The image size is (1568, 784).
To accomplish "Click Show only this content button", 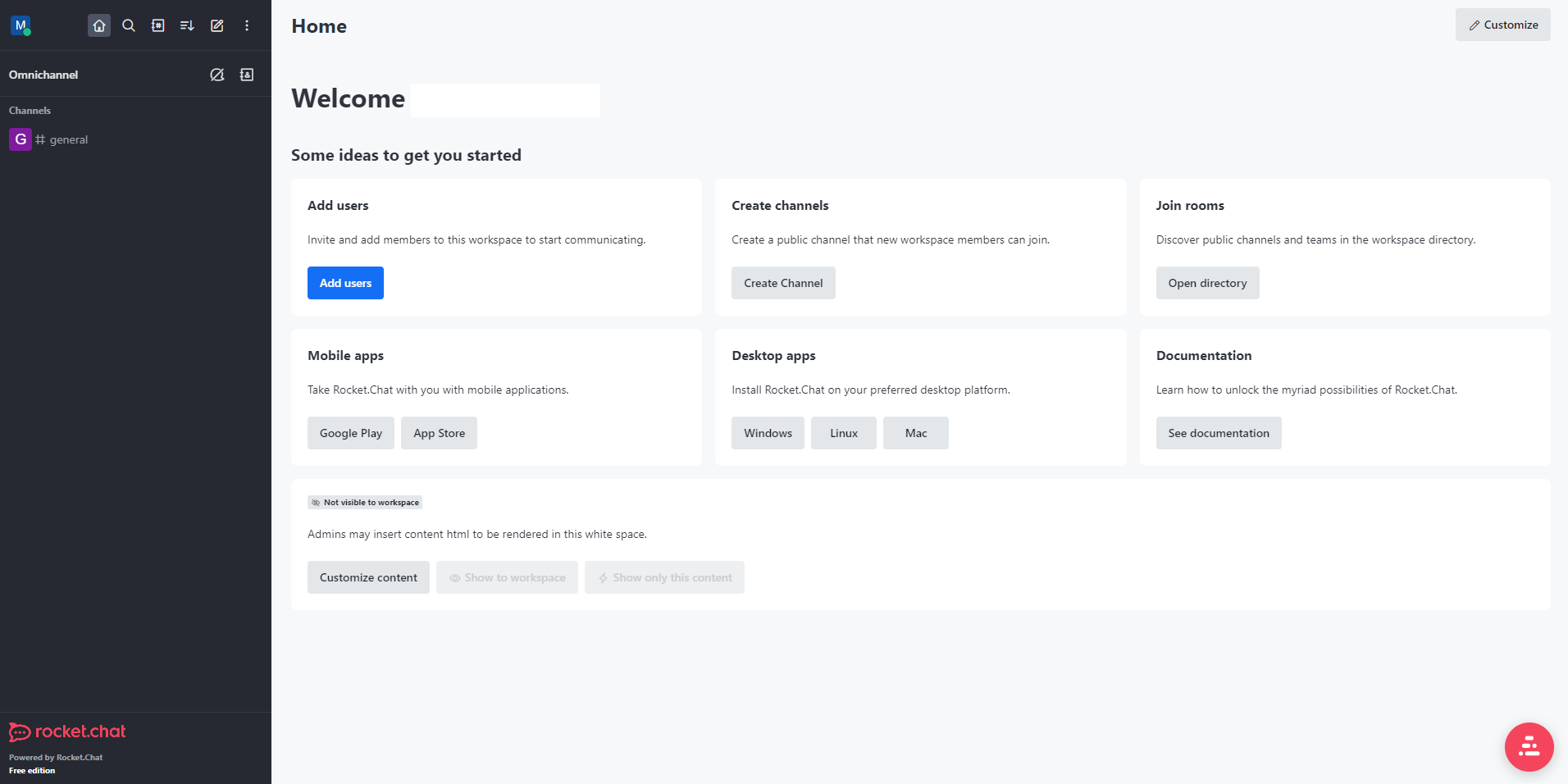I will pos(664,577).
